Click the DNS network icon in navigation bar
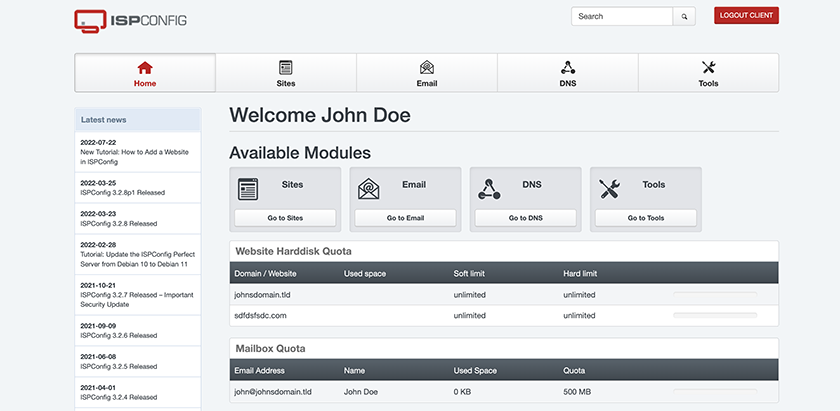Viewport: 840px width, 411px height. point(568,68)
